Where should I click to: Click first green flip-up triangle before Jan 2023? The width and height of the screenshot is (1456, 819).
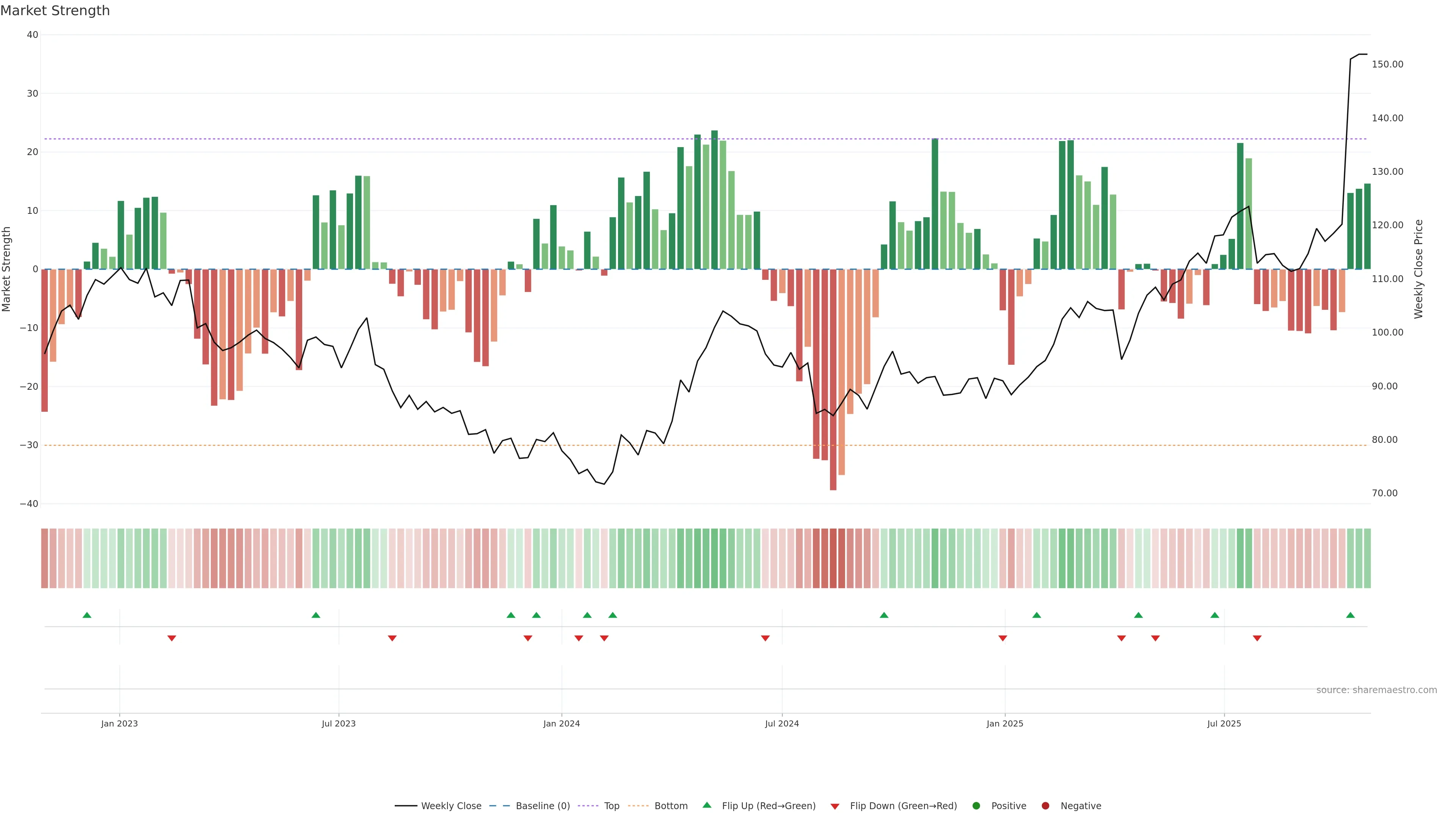(87, 615)
